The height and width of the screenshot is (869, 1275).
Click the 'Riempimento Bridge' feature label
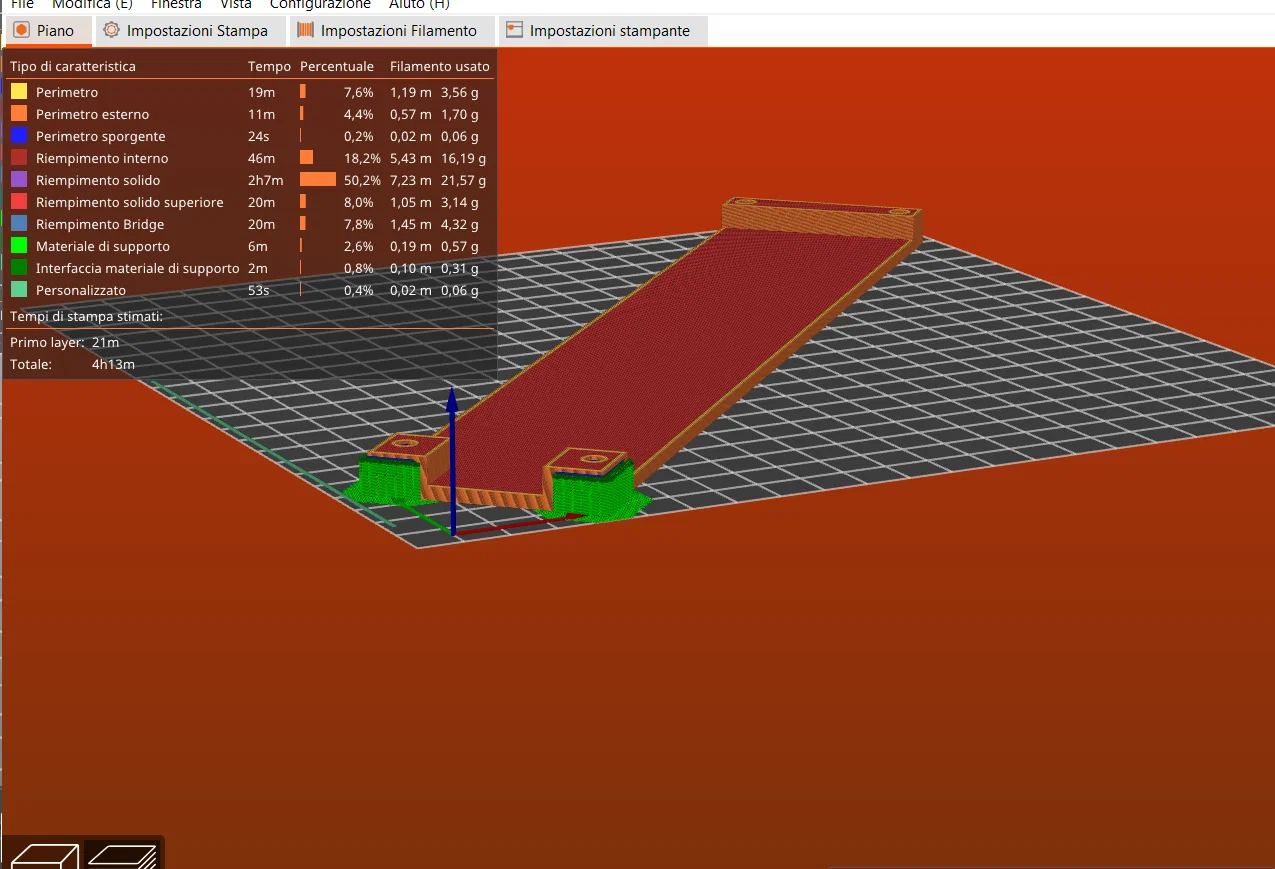100,224
